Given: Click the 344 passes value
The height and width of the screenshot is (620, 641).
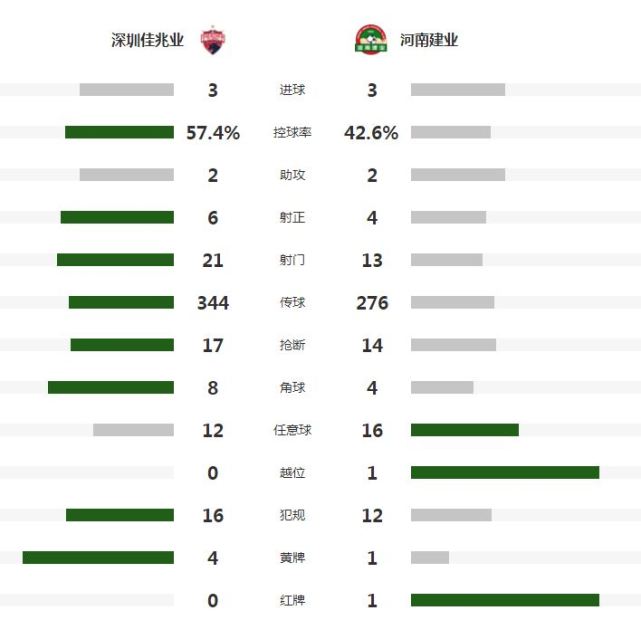Looking at the screenshot, I should click(x=213, y=303).
